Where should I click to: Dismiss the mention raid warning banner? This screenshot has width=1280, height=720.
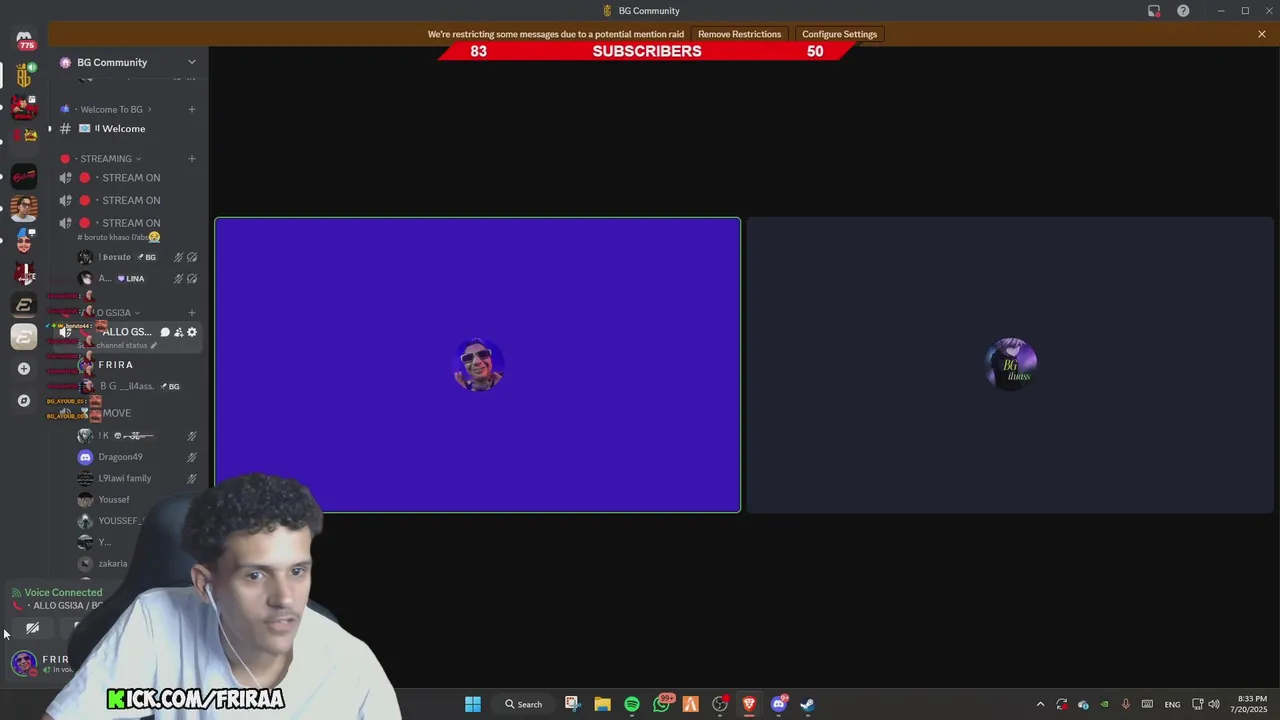pyautogui.click(x=1262, y=34)
